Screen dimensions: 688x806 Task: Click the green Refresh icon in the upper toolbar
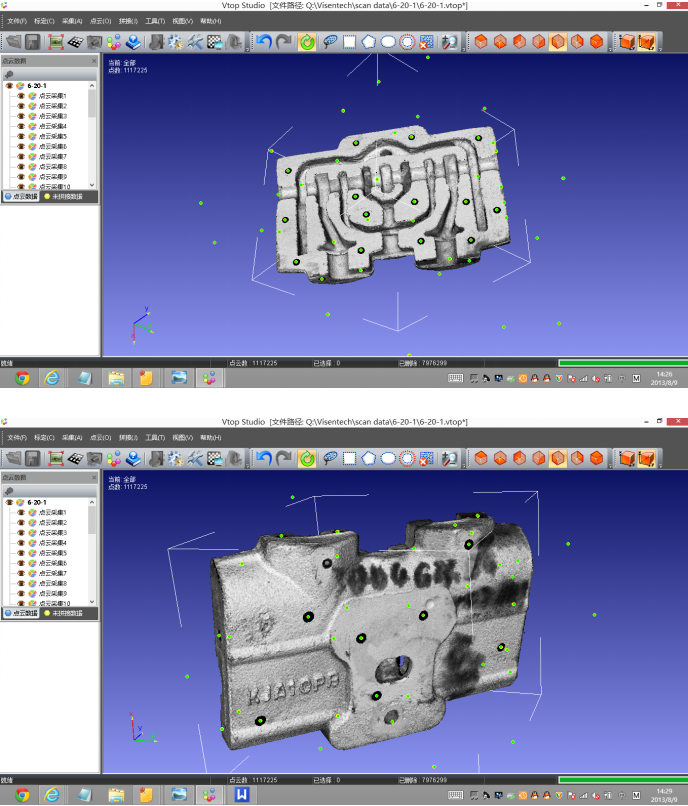[306, 42]
